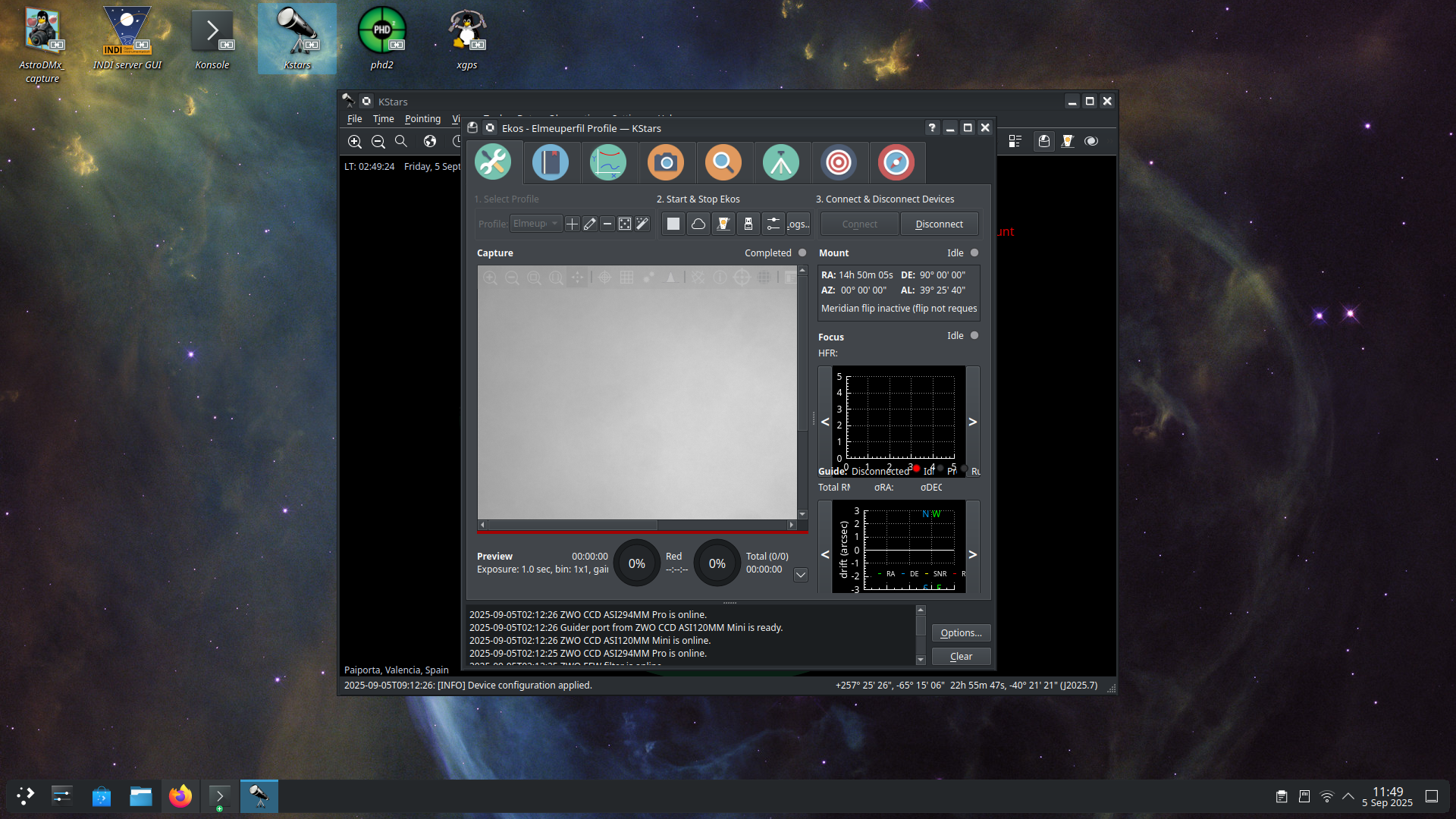Click the capture preview vertical scrollbar
1456x819 pixels.
pyautogui.click(x=802, y=391)
